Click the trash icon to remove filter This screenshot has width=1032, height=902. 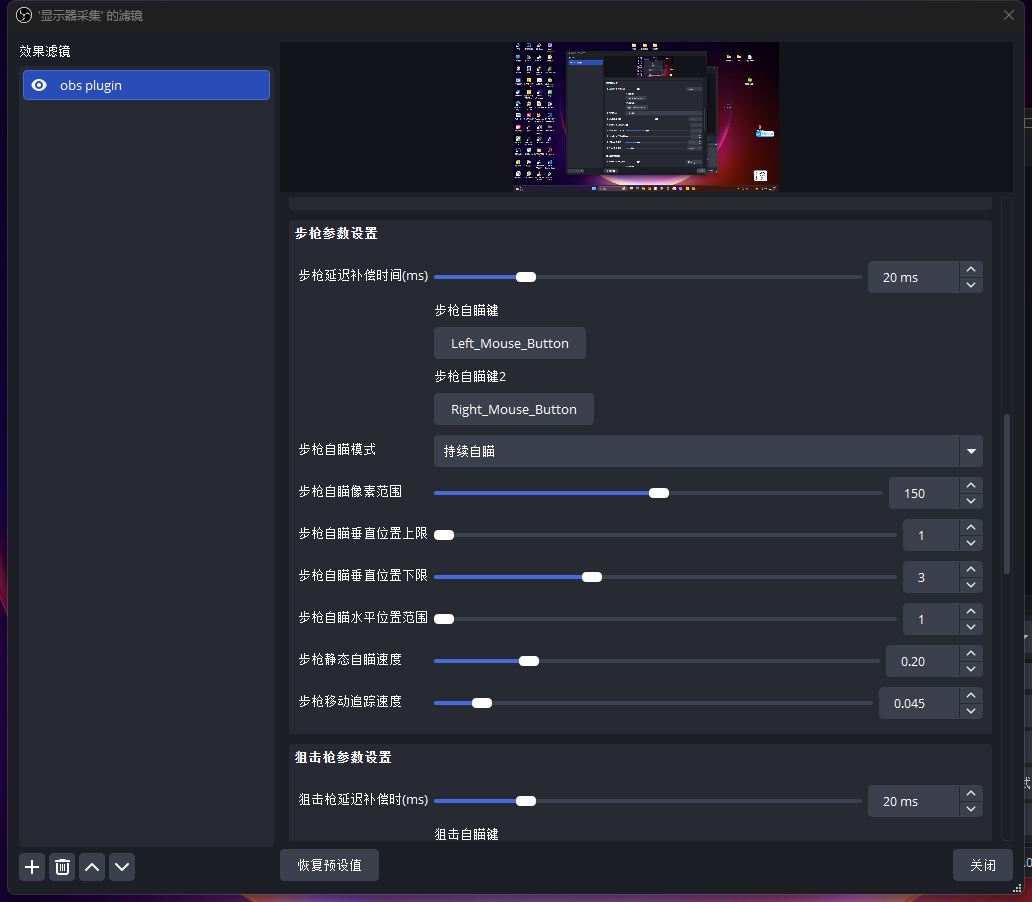62,867
